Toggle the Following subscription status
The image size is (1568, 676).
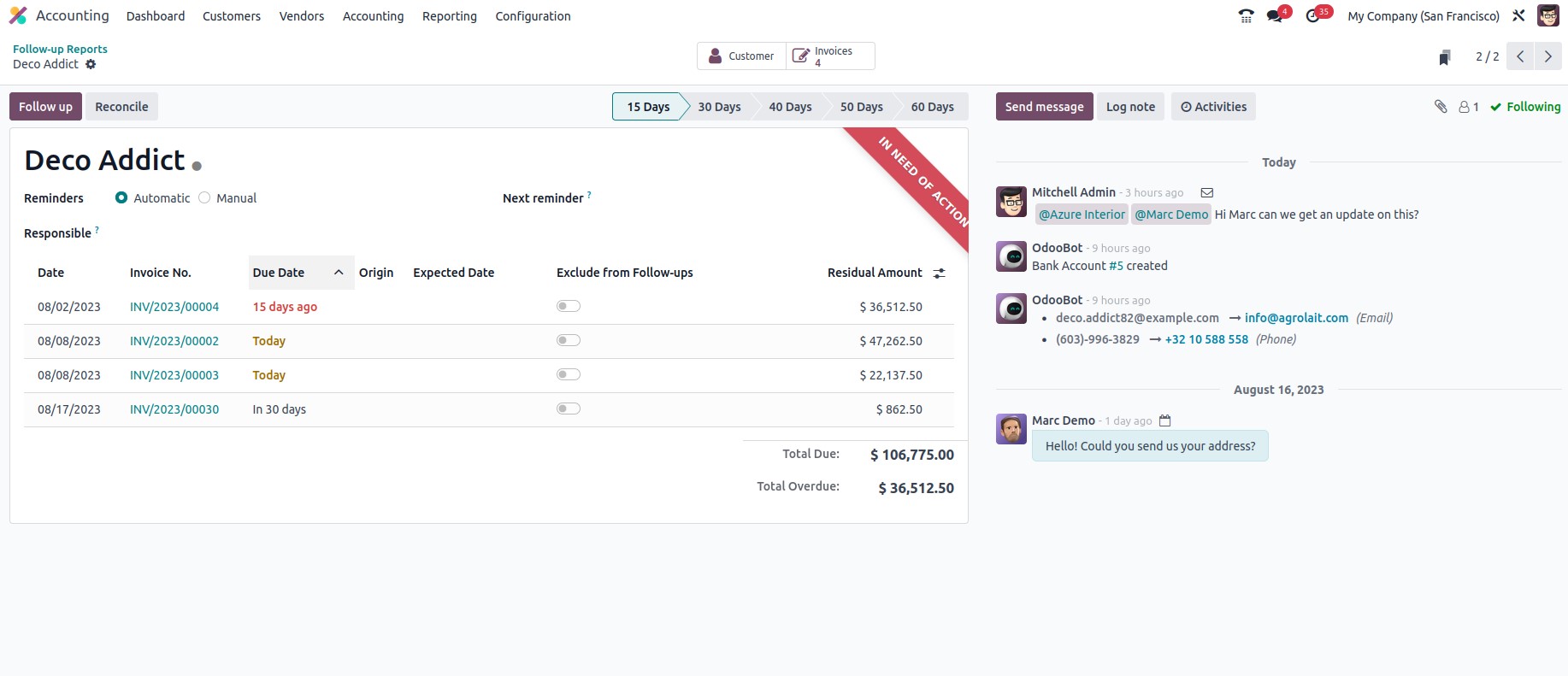point(1525,107)
